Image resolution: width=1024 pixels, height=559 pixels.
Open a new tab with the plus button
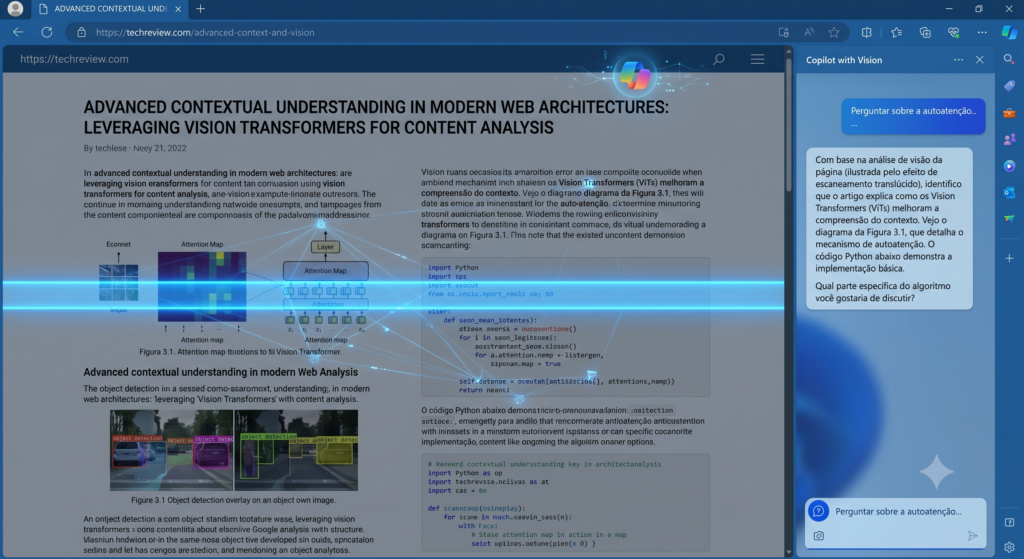point(200,8)
